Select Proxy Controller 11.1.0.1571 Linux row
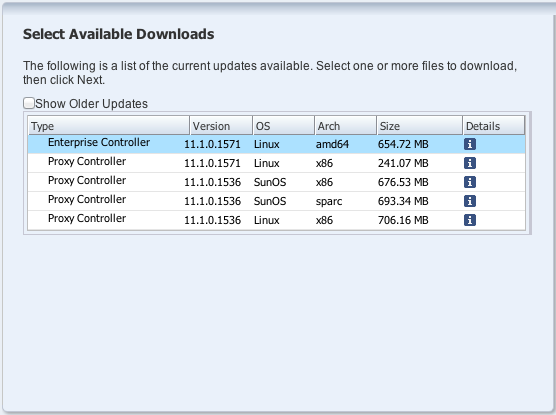This screenshot has width=556, height=415. point(277,163)
